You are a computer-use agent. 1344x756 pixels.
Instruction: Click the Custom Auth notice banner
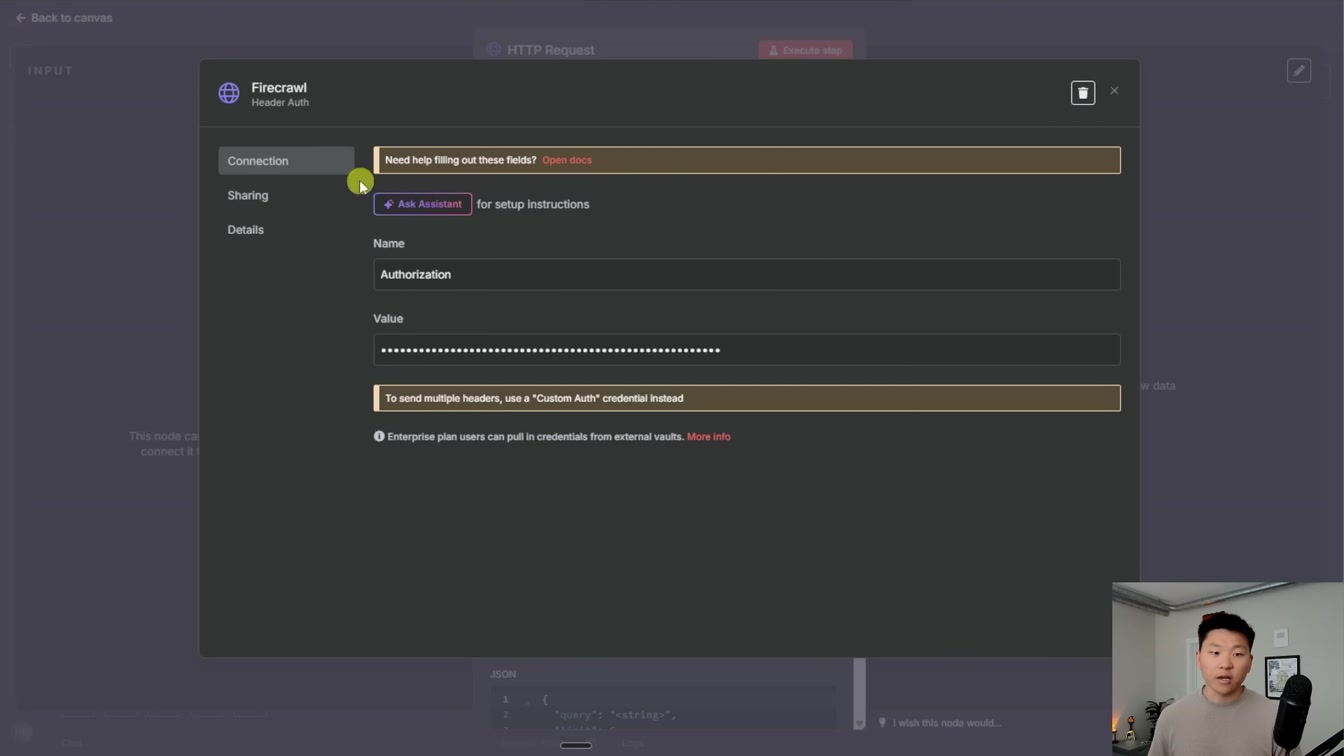point(747,398)
